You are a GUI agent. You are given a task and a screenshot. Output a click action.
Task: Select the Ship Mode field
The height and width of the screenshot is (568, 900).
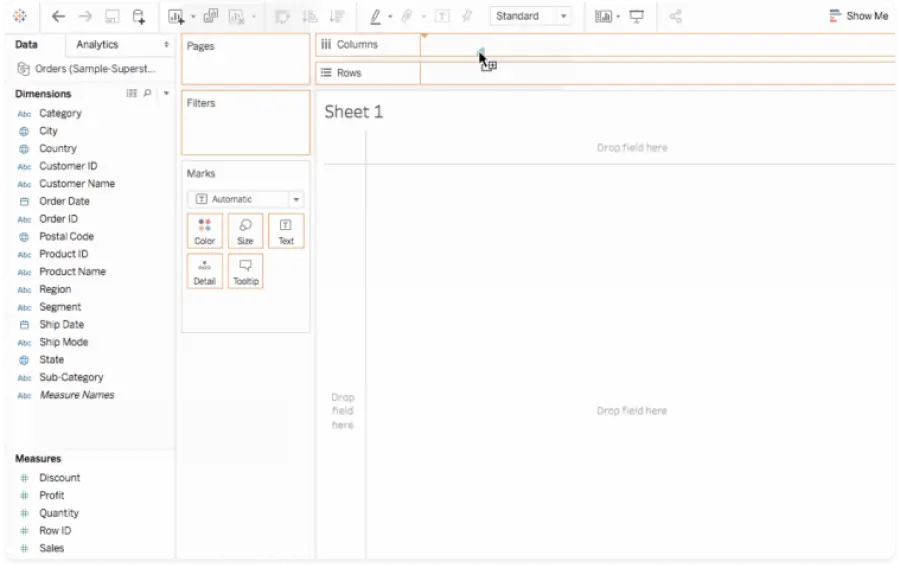(63, 343)
